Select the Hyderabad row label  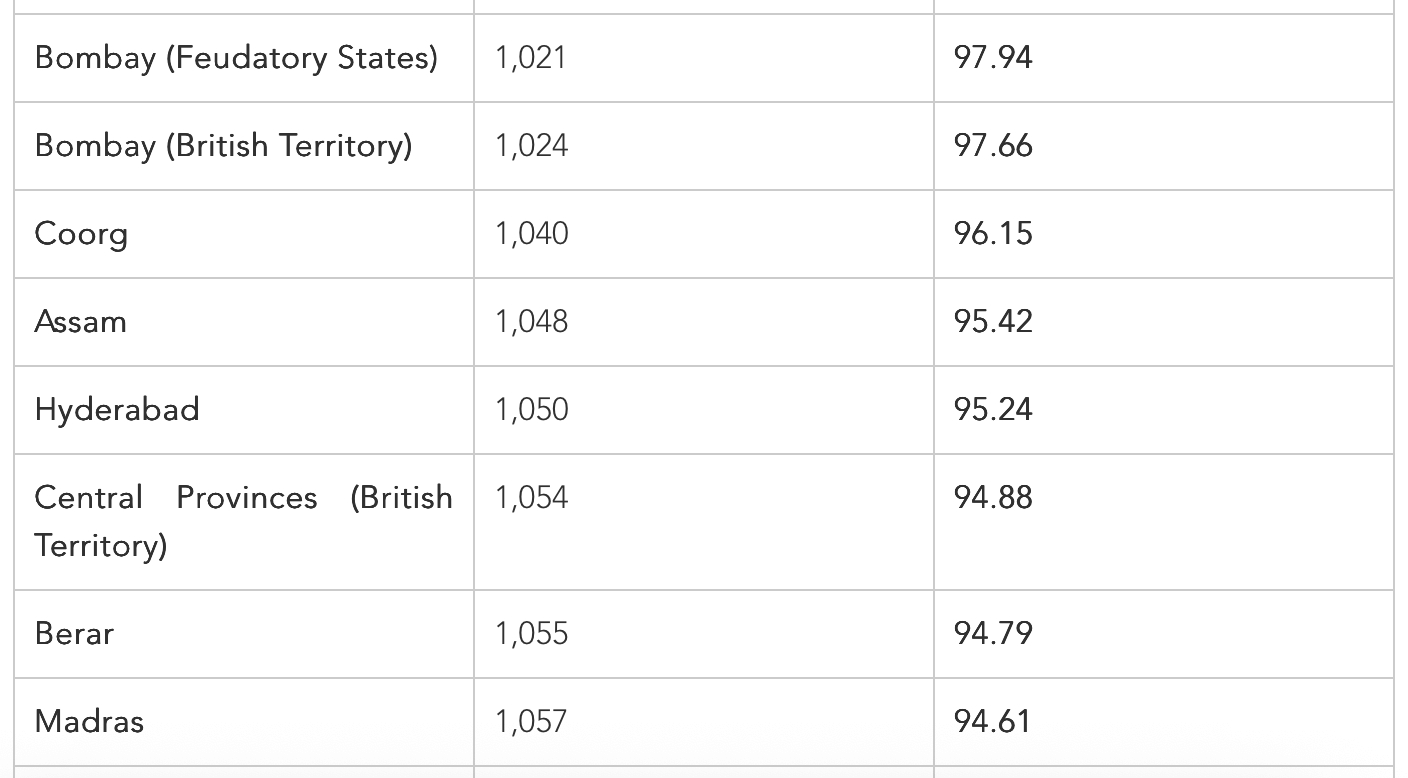point(117,410)
